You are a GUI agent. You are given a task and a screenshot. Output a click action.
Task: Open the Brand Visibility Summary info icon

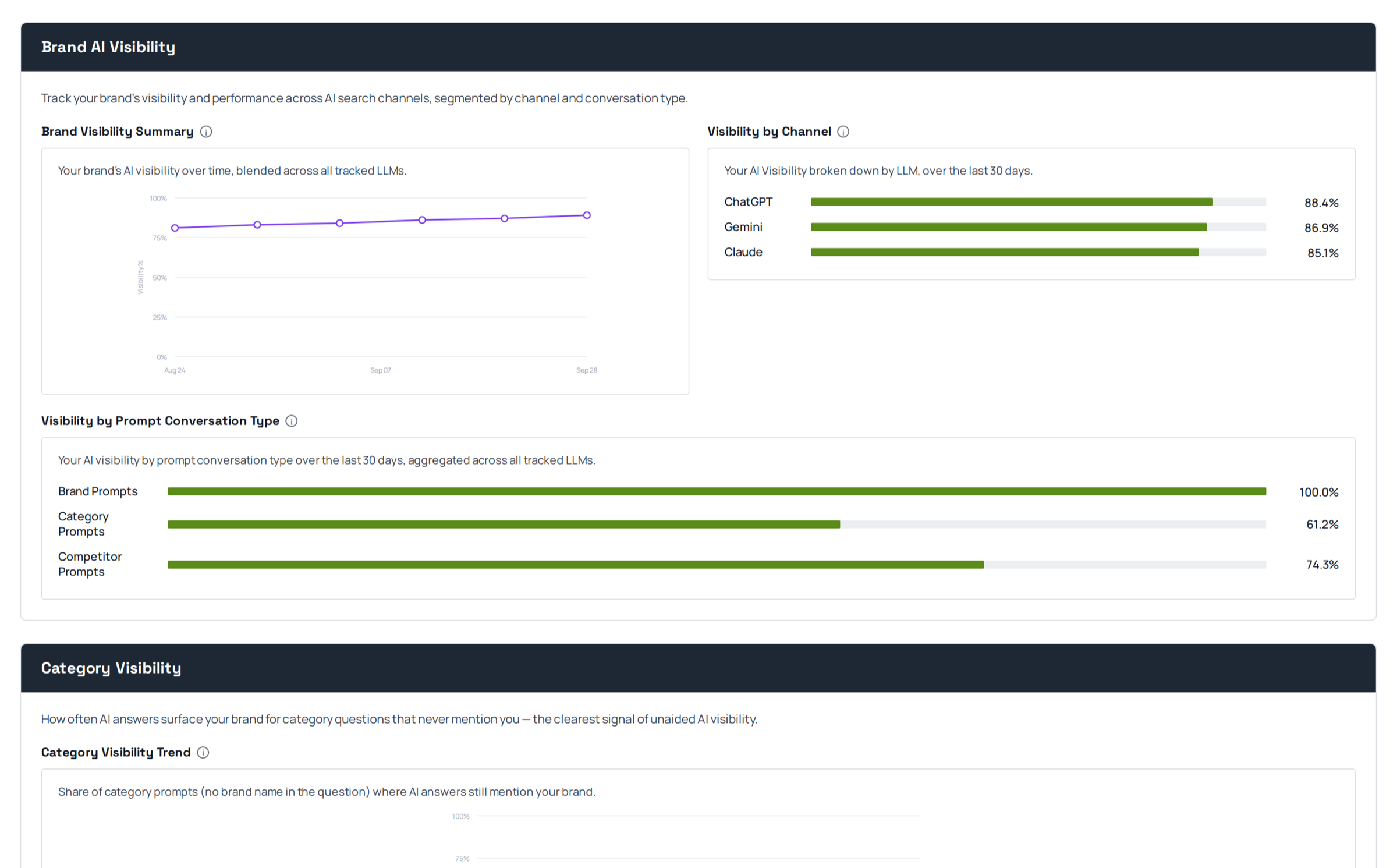[206, 132]
